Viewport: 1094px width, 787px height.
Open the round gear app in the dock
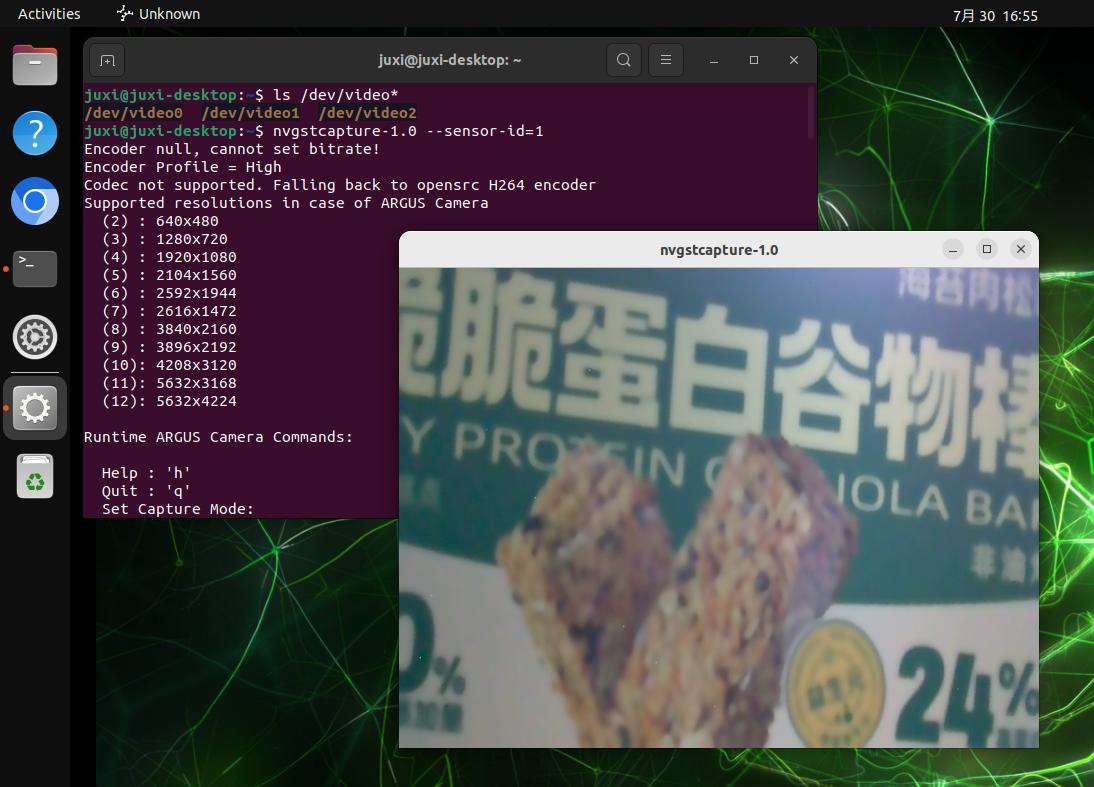click(x=35, y=337)
